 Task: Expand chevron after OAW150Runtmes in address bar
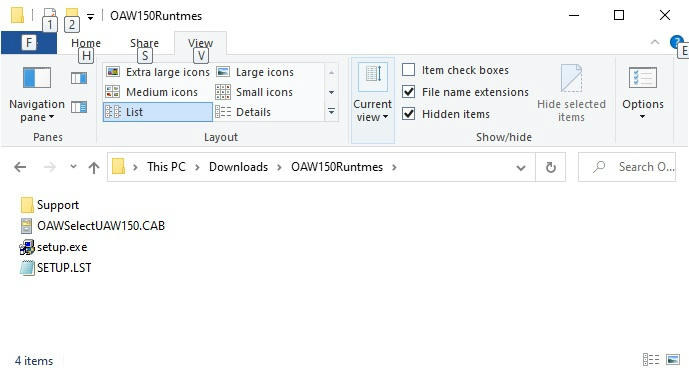tap(394, 167)
